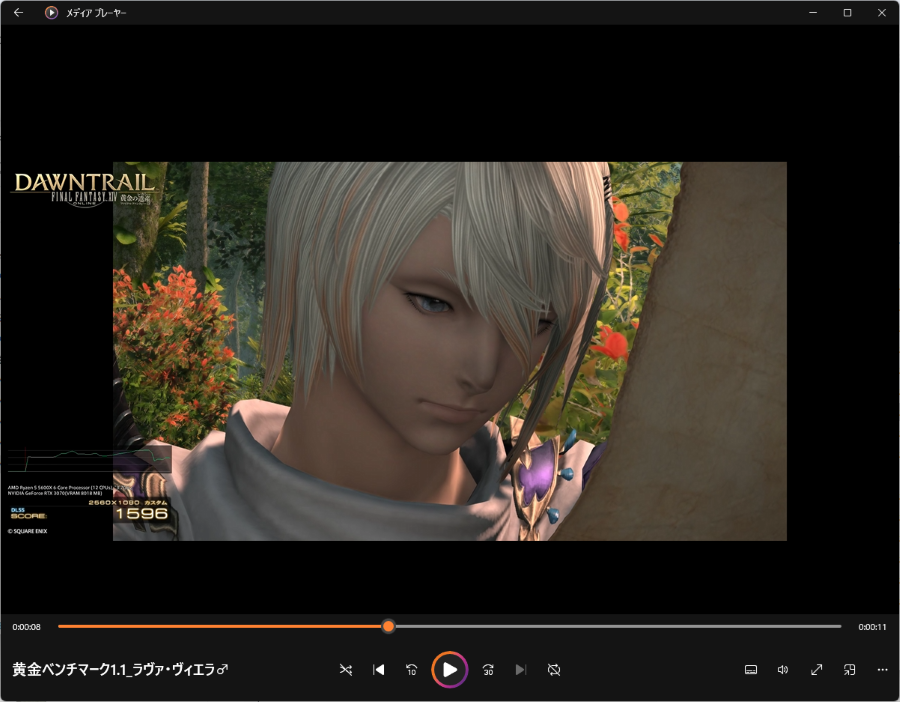Toggle shuffle mode
Viewport: 900px width, 702px height.
[346, 669]
